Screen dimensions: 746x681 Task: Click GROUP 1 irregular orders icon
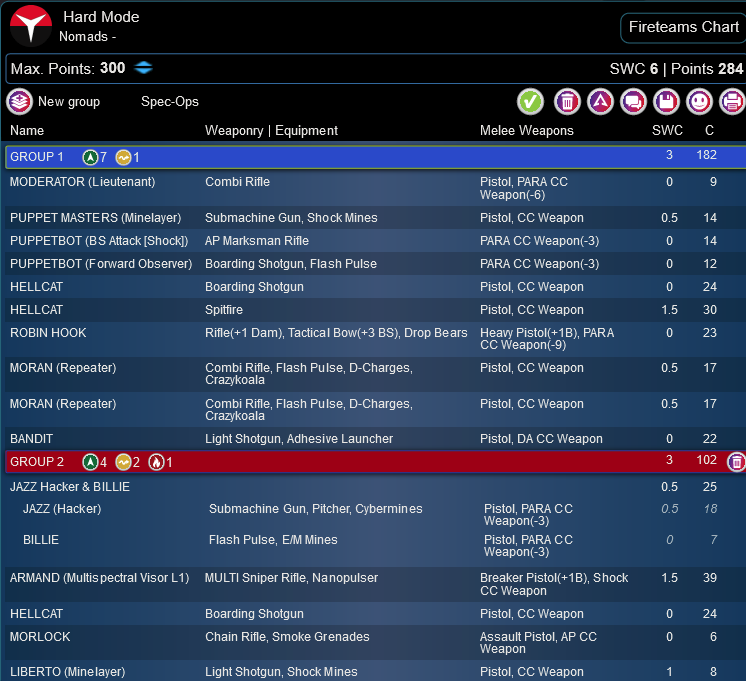pyautogui.click(x=123, y=157)
